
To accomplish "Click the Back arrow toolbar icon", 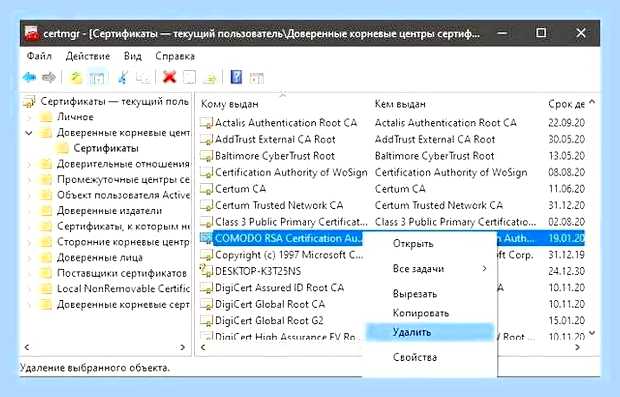I will [x=30, y=77].
